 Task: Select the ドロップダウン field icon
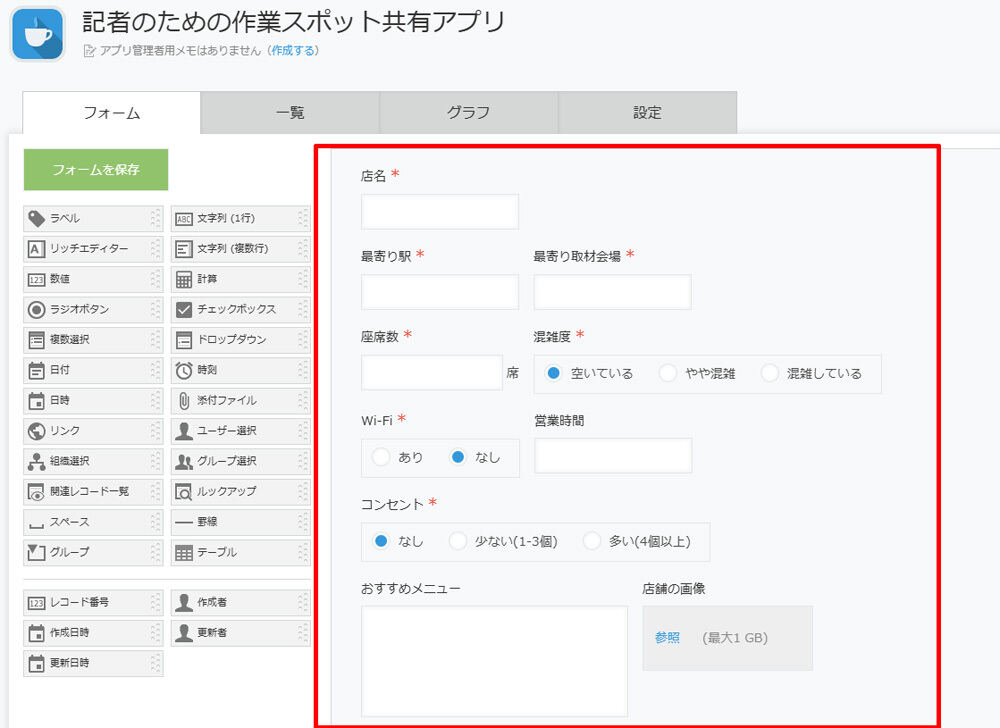[x=184, y=340]
